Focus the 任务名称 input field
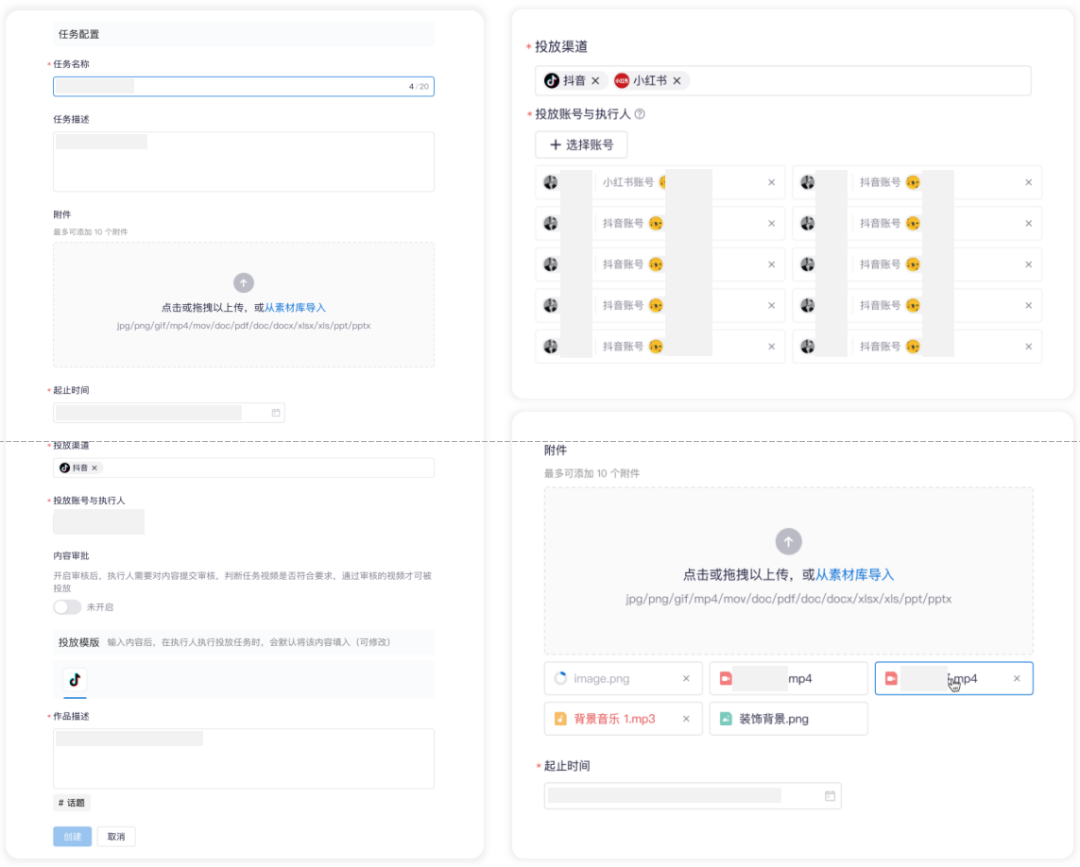The width and height of the screenshot is (1080, 867). 244,86
